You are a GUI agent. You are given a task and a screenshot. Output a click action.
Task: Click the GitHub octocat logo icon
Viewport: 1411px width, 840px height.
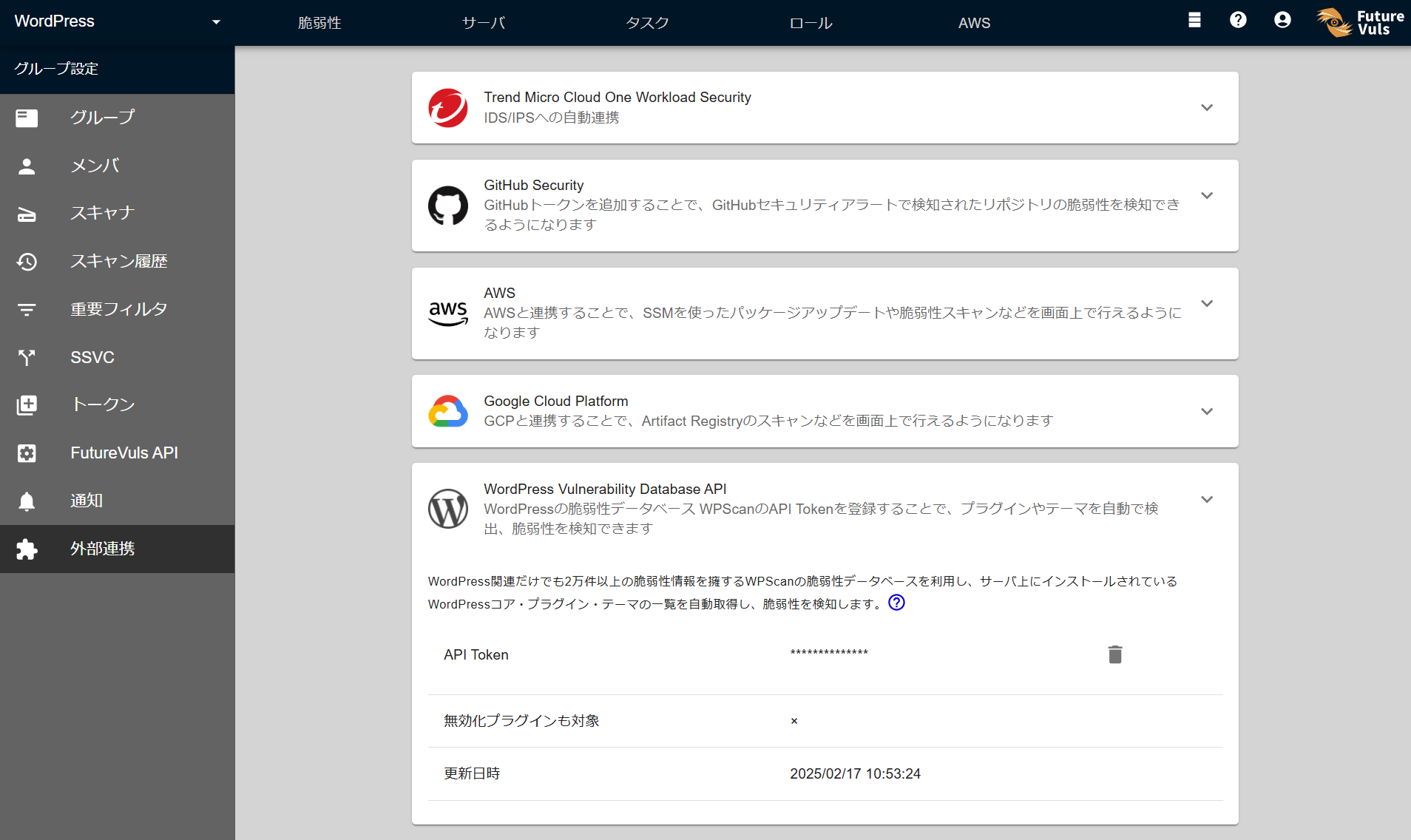point(448,205)
